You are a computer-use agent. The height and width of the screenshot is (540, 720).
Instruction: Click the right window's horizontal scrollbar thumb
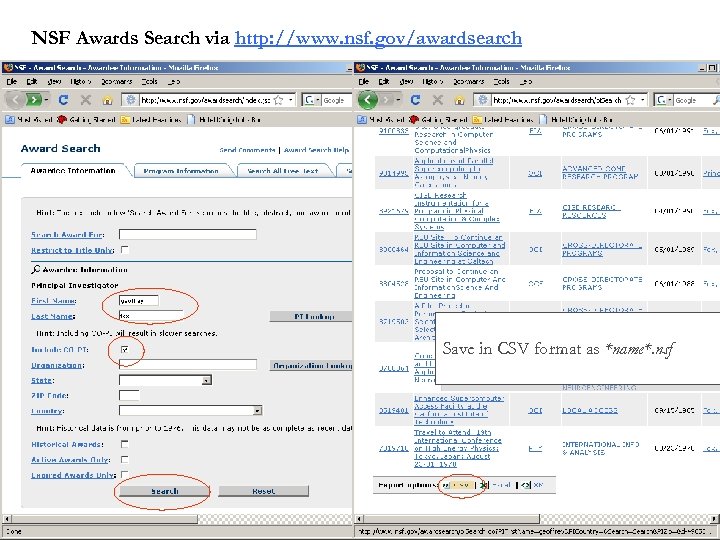(x=452, y=519)
